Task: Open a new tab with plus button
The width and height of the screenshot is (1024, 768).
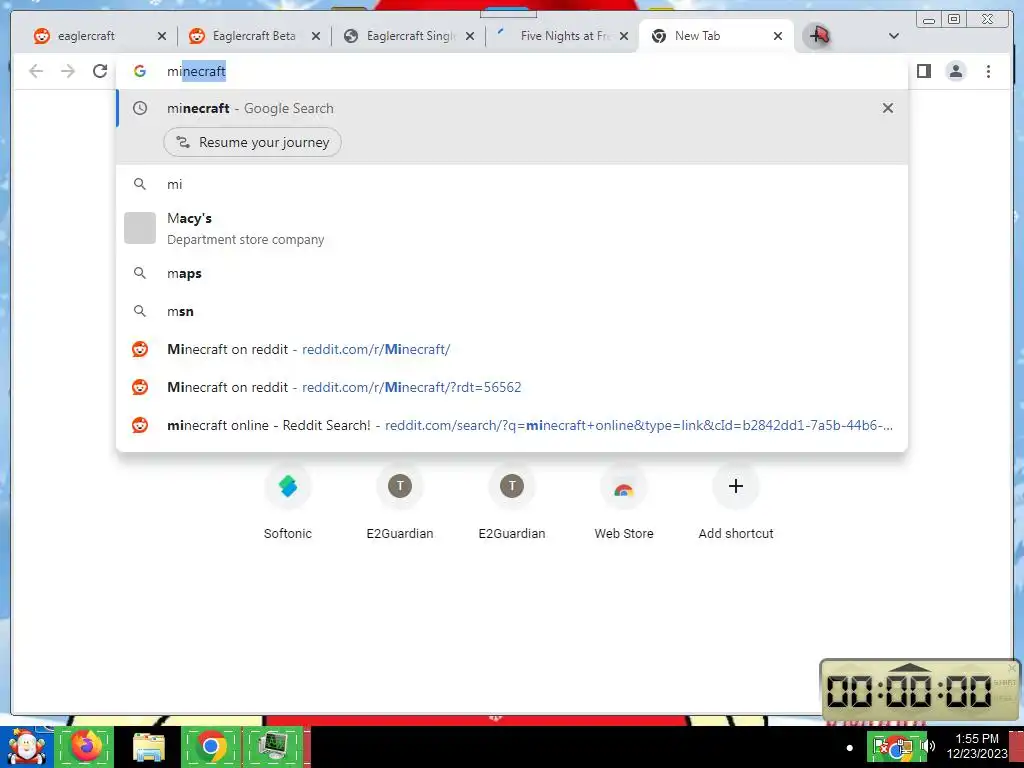Action: click(816, 36)
